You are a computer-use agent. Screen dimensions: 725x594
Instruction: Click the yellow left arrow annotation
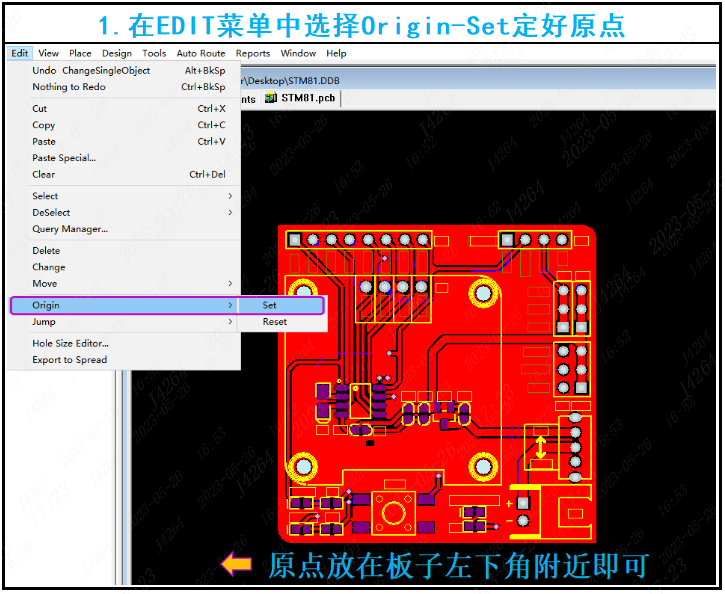click(236, 565)
